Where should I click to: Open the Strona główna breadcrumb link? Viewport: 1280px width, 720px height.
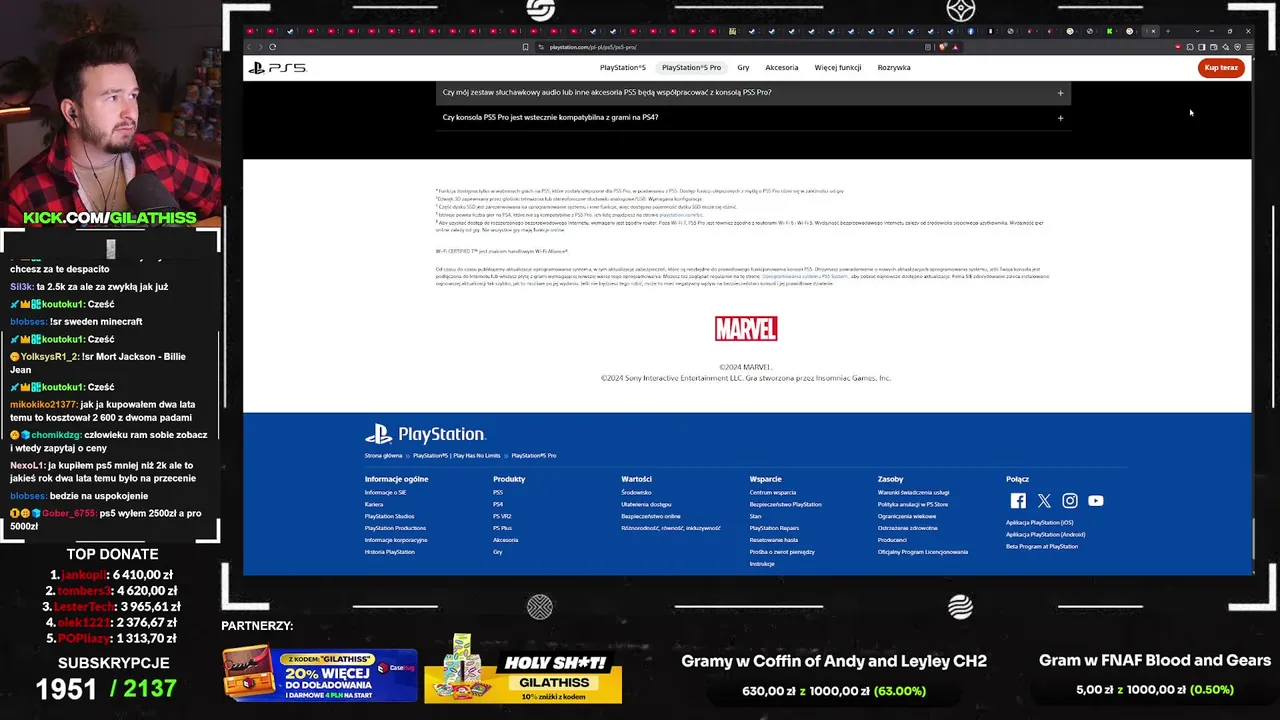(x=383, y=456)
